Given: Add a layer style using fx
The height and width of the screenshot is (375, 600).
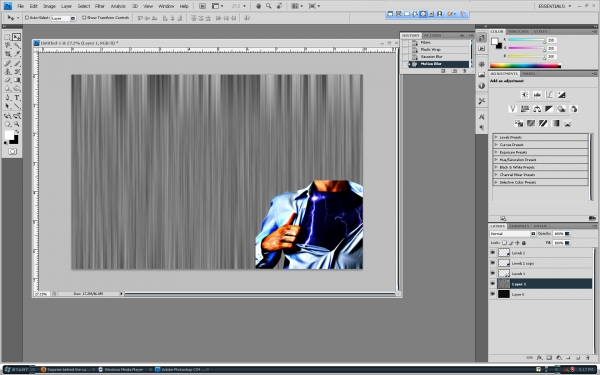Looking at the screenshot, I should (x=539, y=358).
